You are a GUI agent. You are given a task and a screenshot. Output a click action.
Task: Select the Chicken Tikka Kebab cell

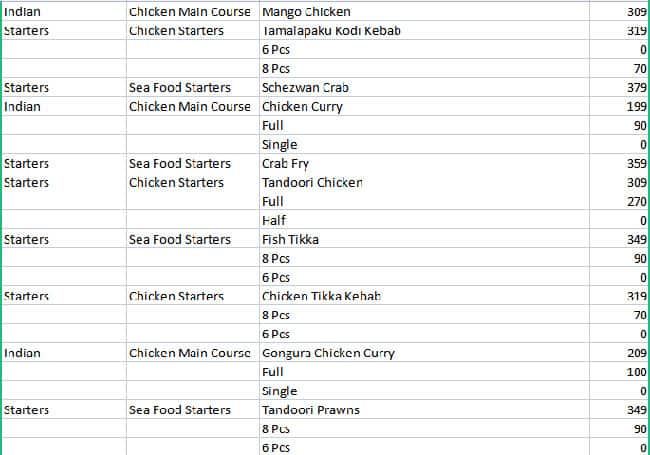tap(321, 297)
